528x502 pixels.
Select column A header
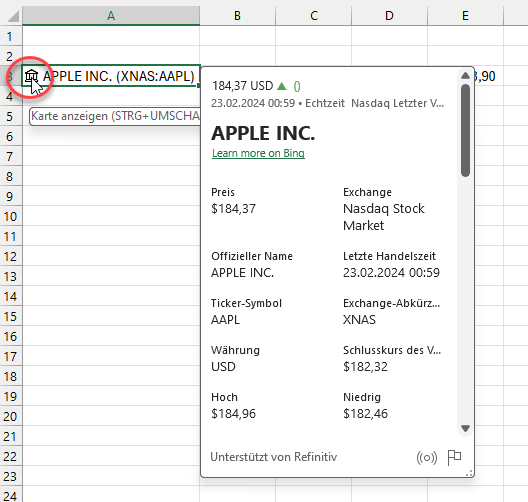pyautogui.click(x=111, y=15)
